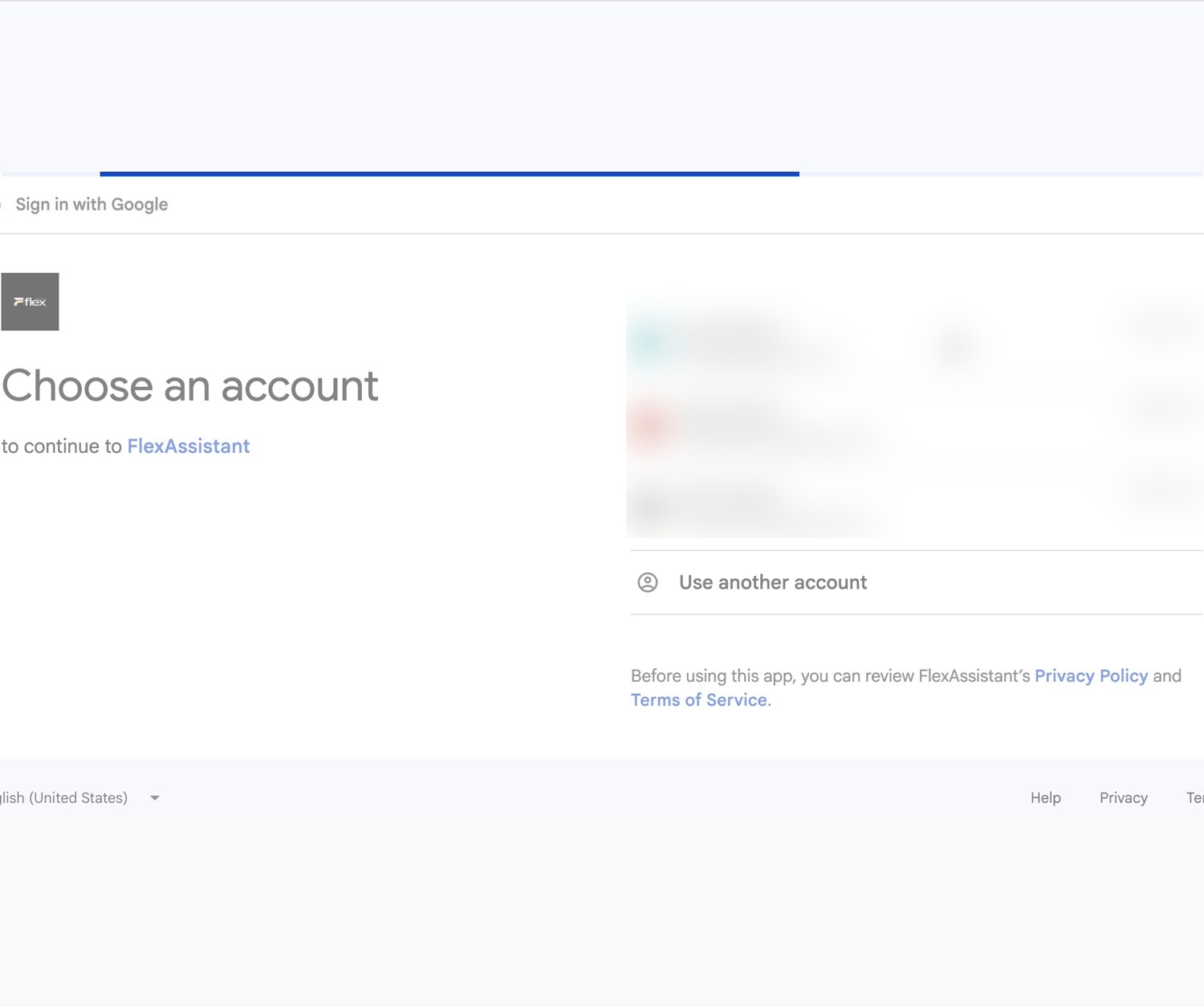Click the person icon beside Use another account
Image resolution: width=1204 pixels, height=1007 pixels.
(x=648, y=582)
